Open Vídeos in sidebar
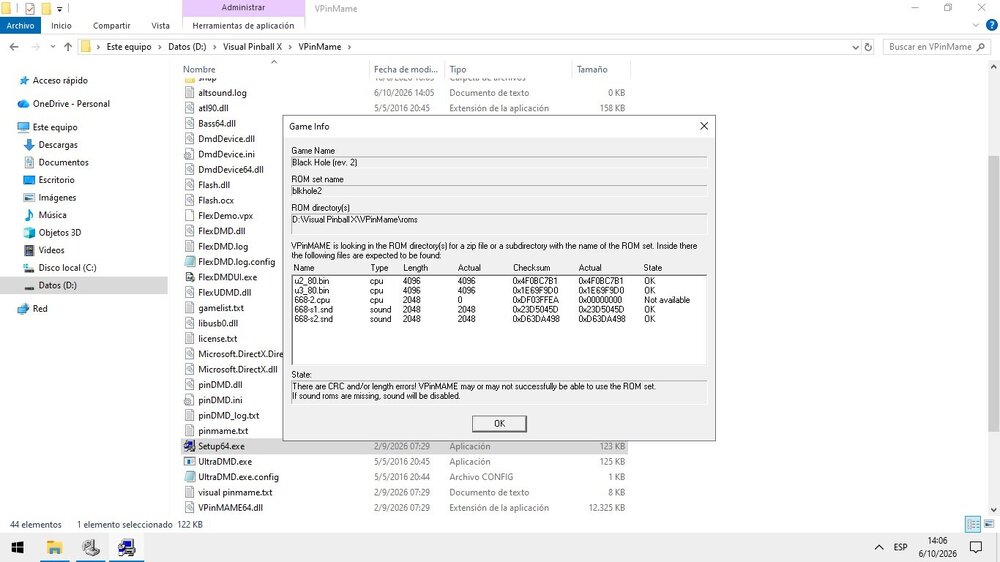 click(x=51, y=250)
